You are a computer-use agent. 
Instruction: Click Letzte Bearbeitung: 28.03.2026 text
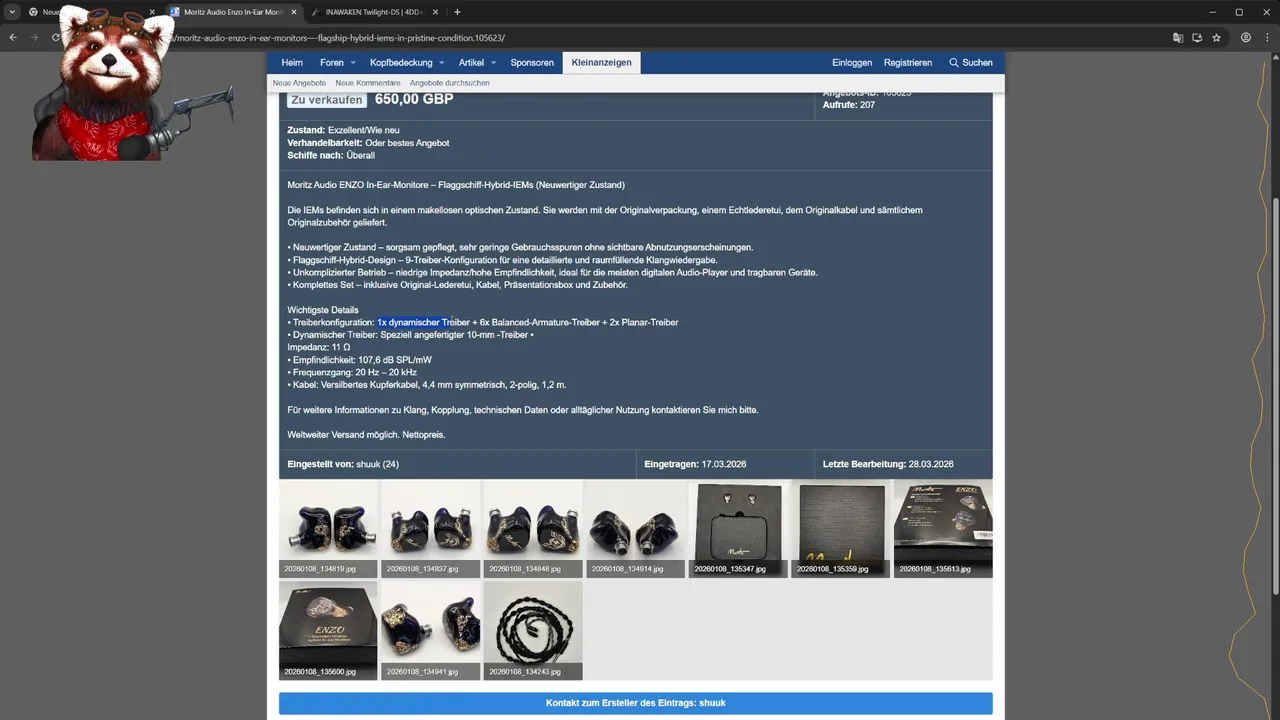[888, 464]
